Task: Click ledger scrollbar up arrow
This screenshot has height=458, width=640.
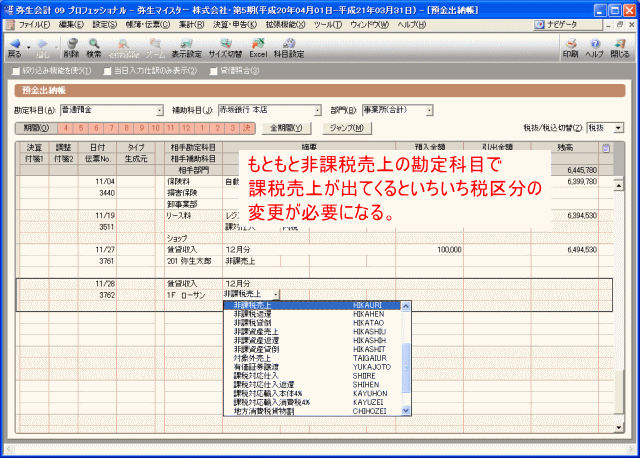Action: point(619,186)
